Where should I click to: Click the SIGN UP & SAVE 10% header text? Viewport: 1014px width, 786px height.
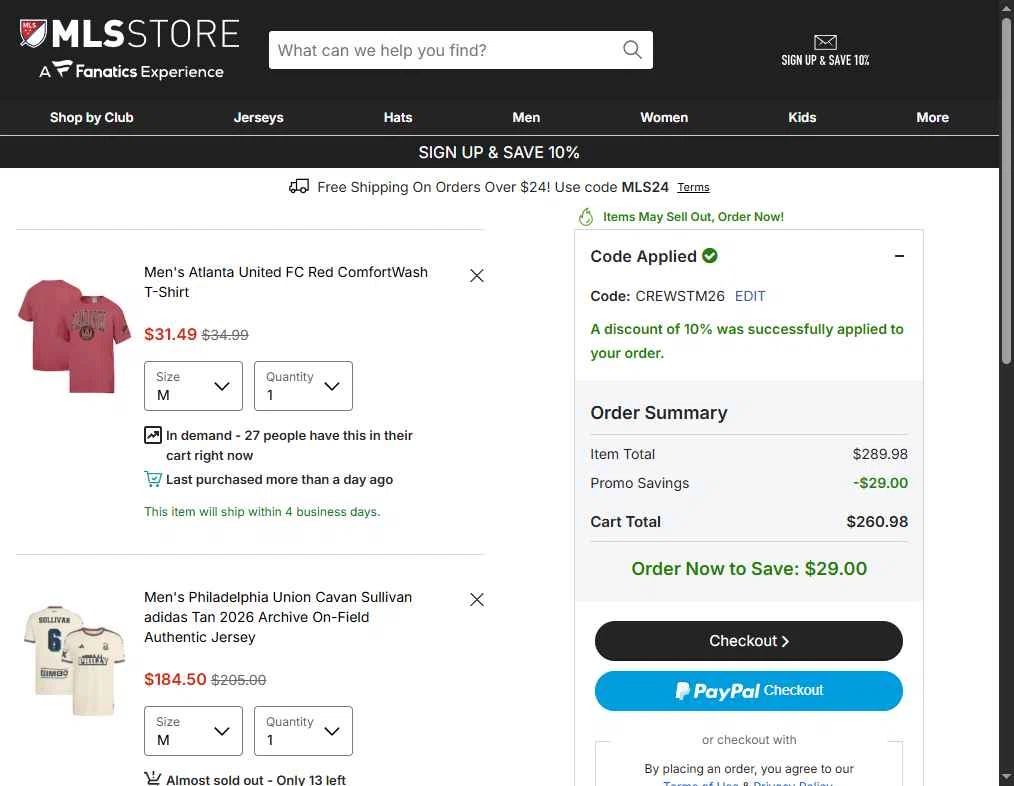click(x=825, y=60)
